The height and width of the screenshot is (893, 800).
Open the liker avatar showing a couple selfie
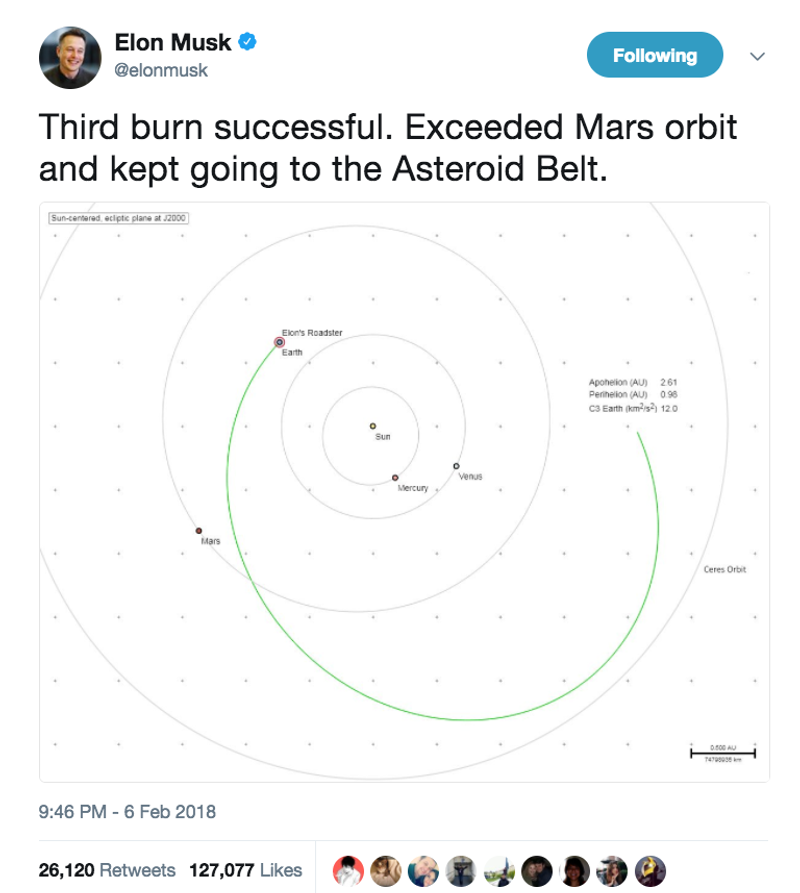pos(424,869)
